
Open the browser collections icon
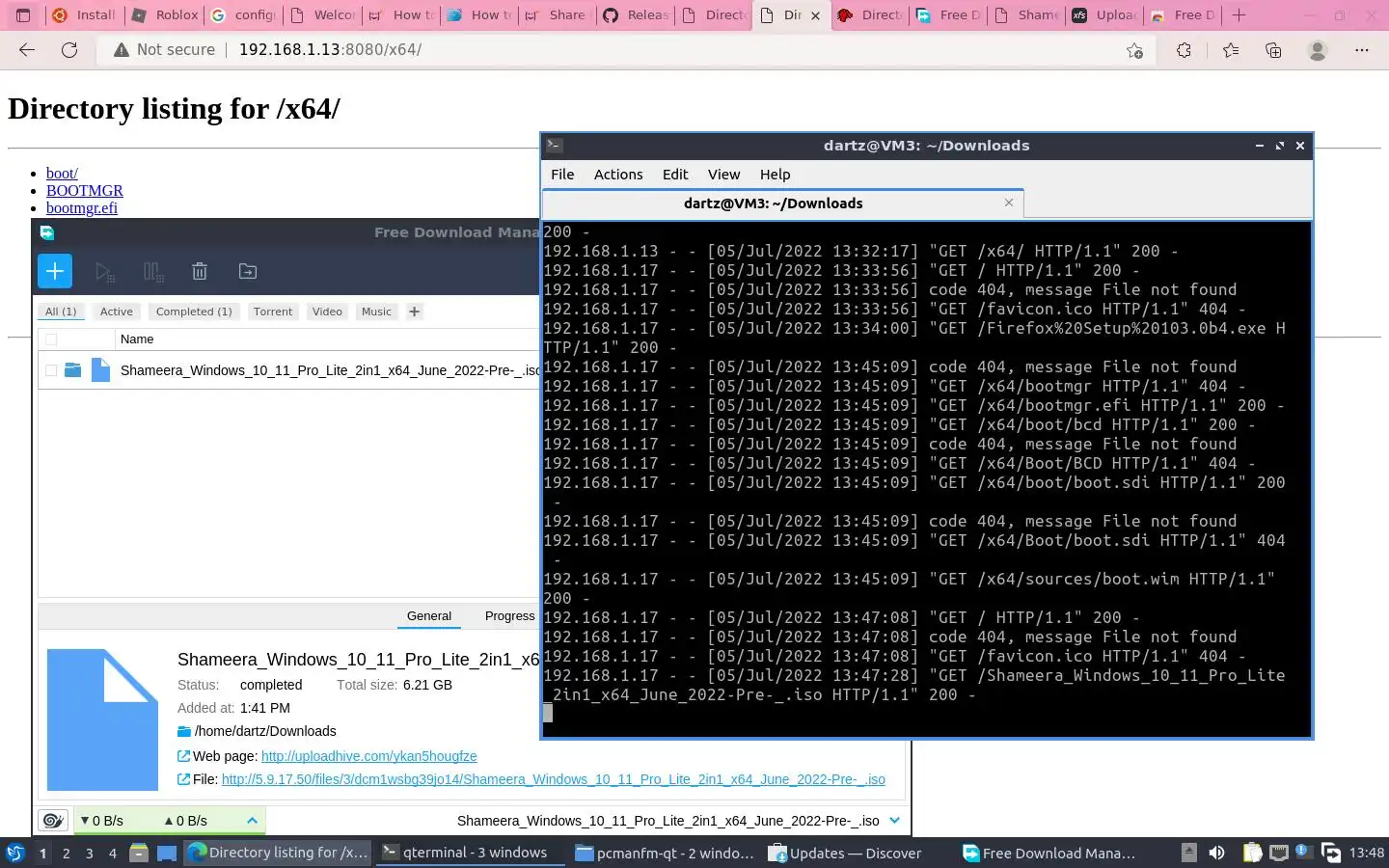[1273, 50]
